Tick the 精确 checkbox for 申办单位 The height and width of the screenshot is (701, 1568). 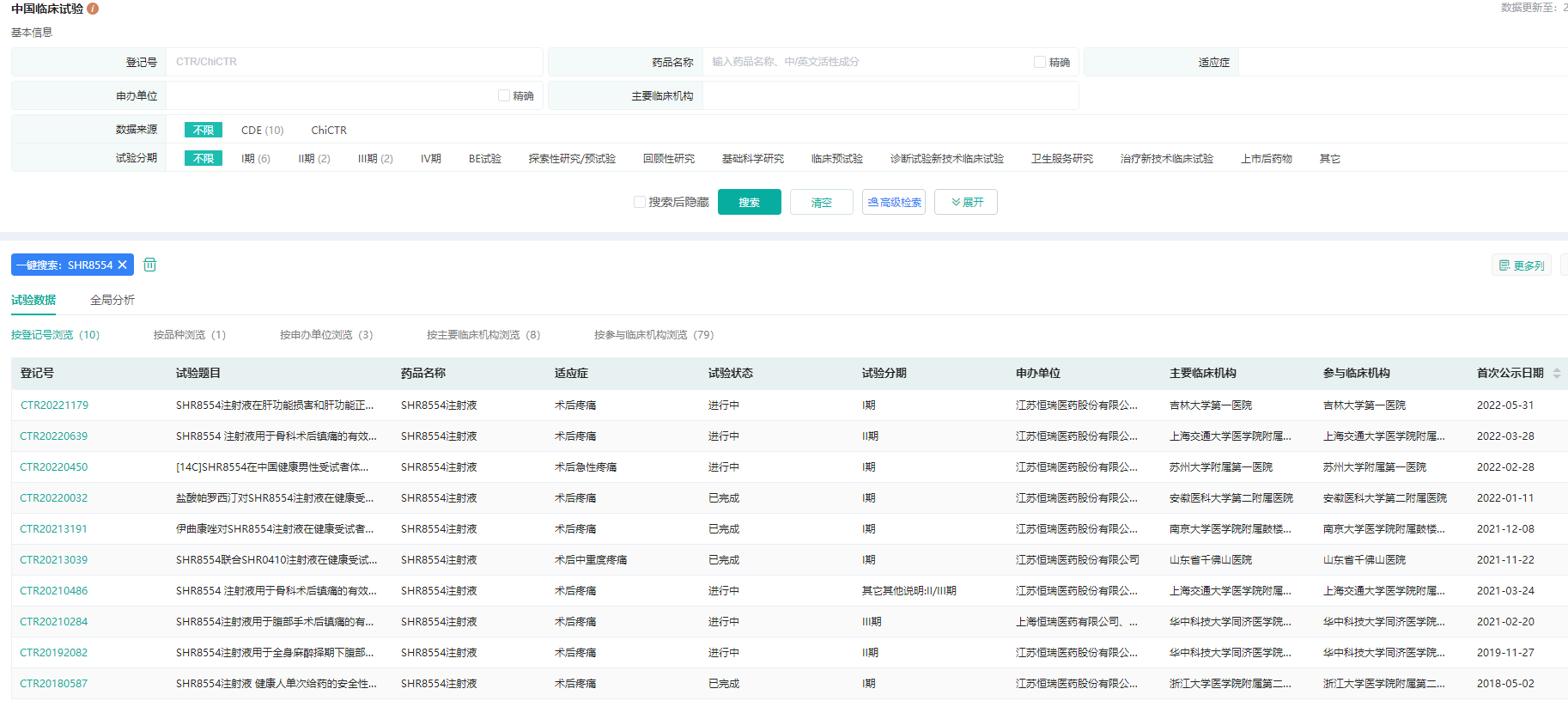point(504,95)
